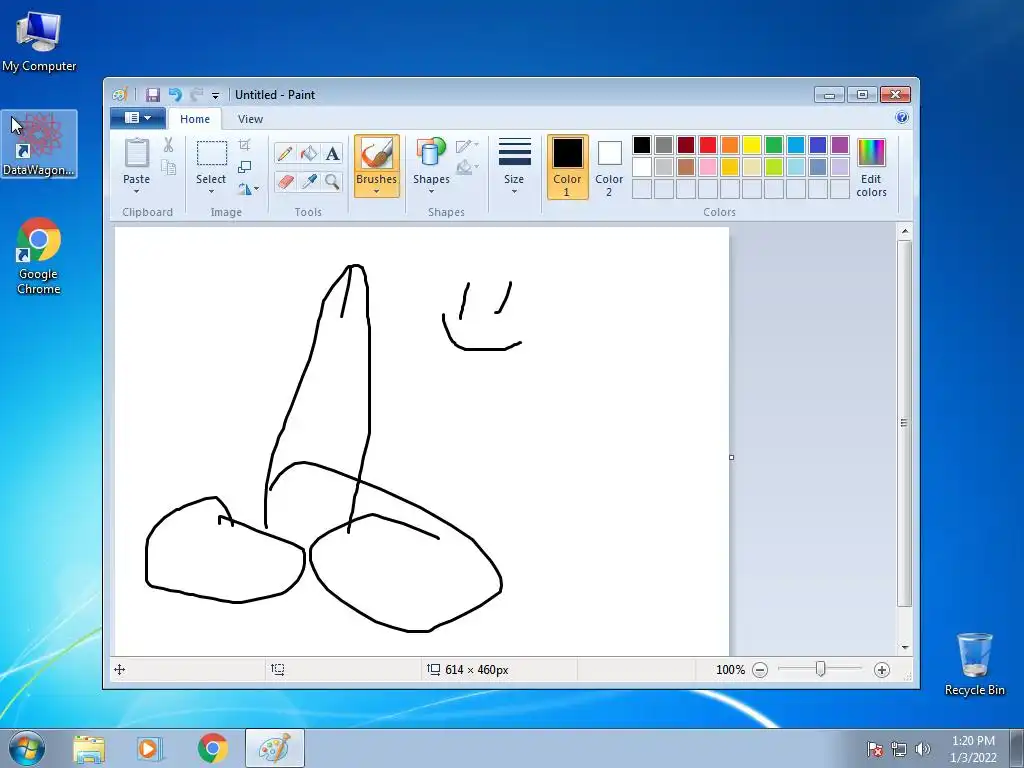Launch Windows Media Player from taskbar

[x=149, y=748]
